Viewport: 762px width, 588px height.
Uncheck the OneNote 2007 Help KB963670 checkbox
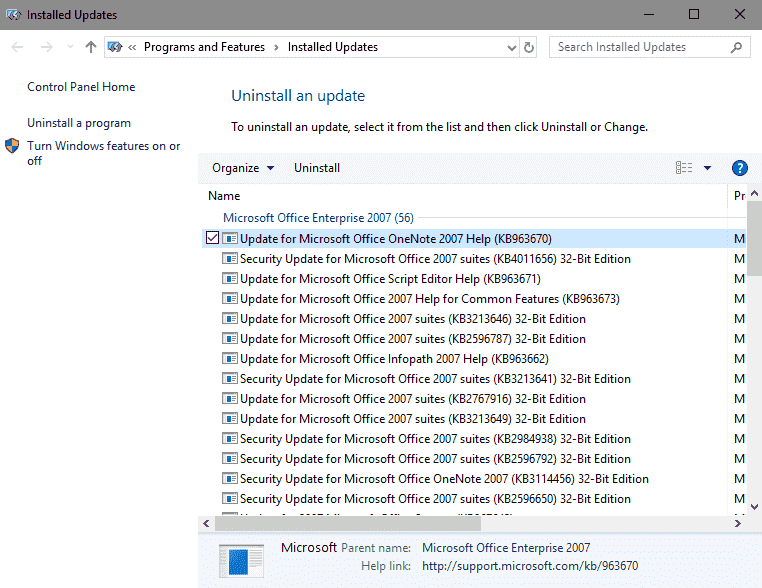(212, 238)
